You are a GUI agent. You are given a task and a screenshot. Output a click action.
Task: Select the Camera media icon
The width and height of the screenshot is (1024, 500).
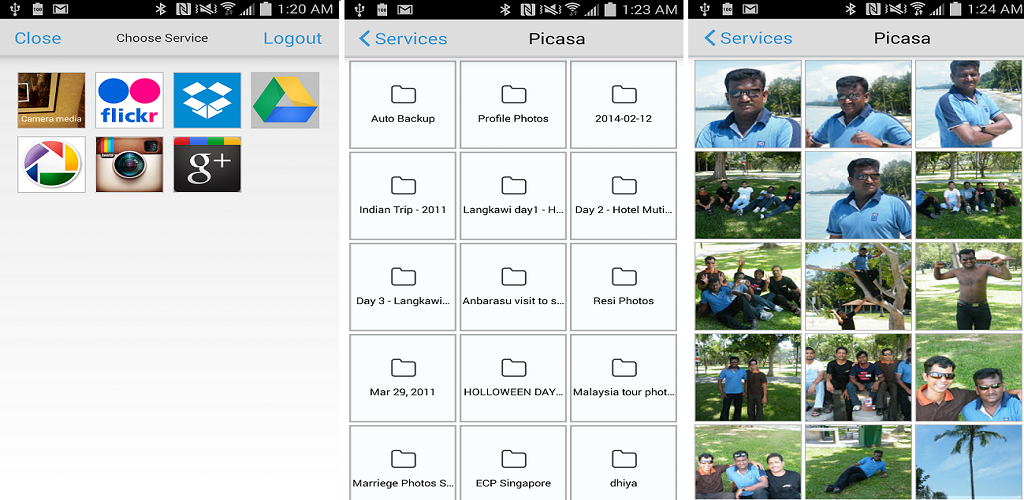[x=52, y=100]
